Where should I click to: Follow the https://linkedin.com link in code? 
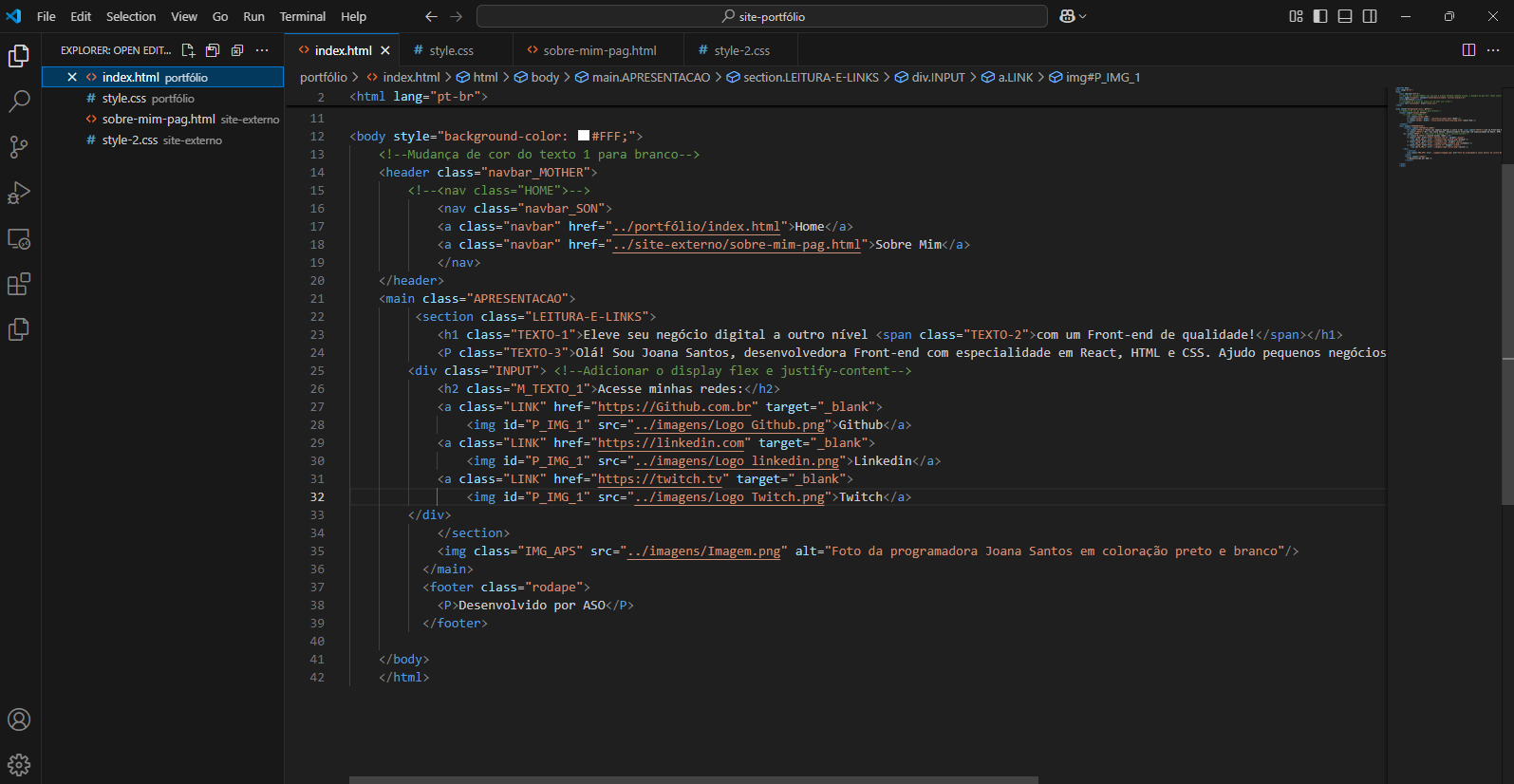tap(671, 442)
